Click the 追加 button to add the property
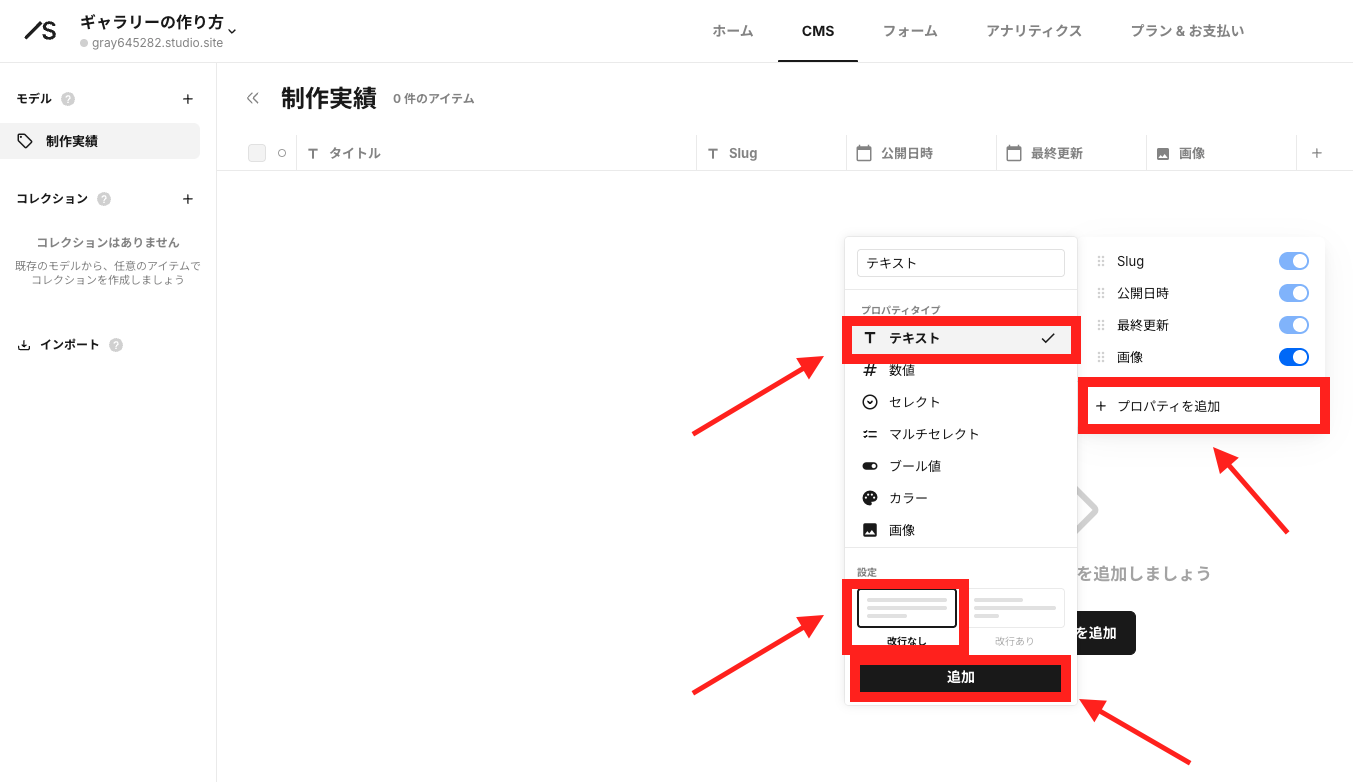Viewport: 1353px width, 782px height. pos(960,677)
